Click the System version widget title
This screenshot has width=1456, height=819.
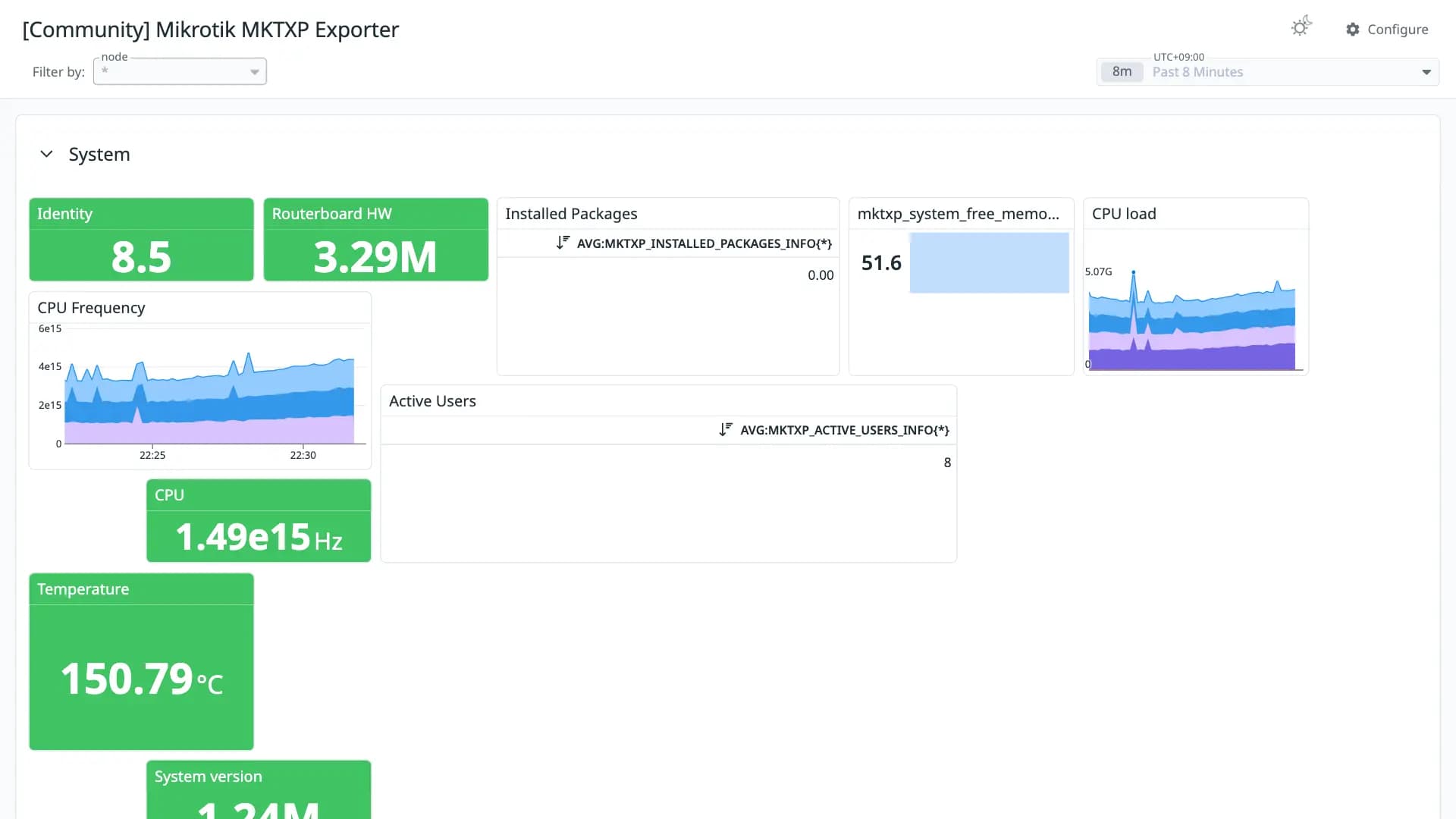coord(209,777)
